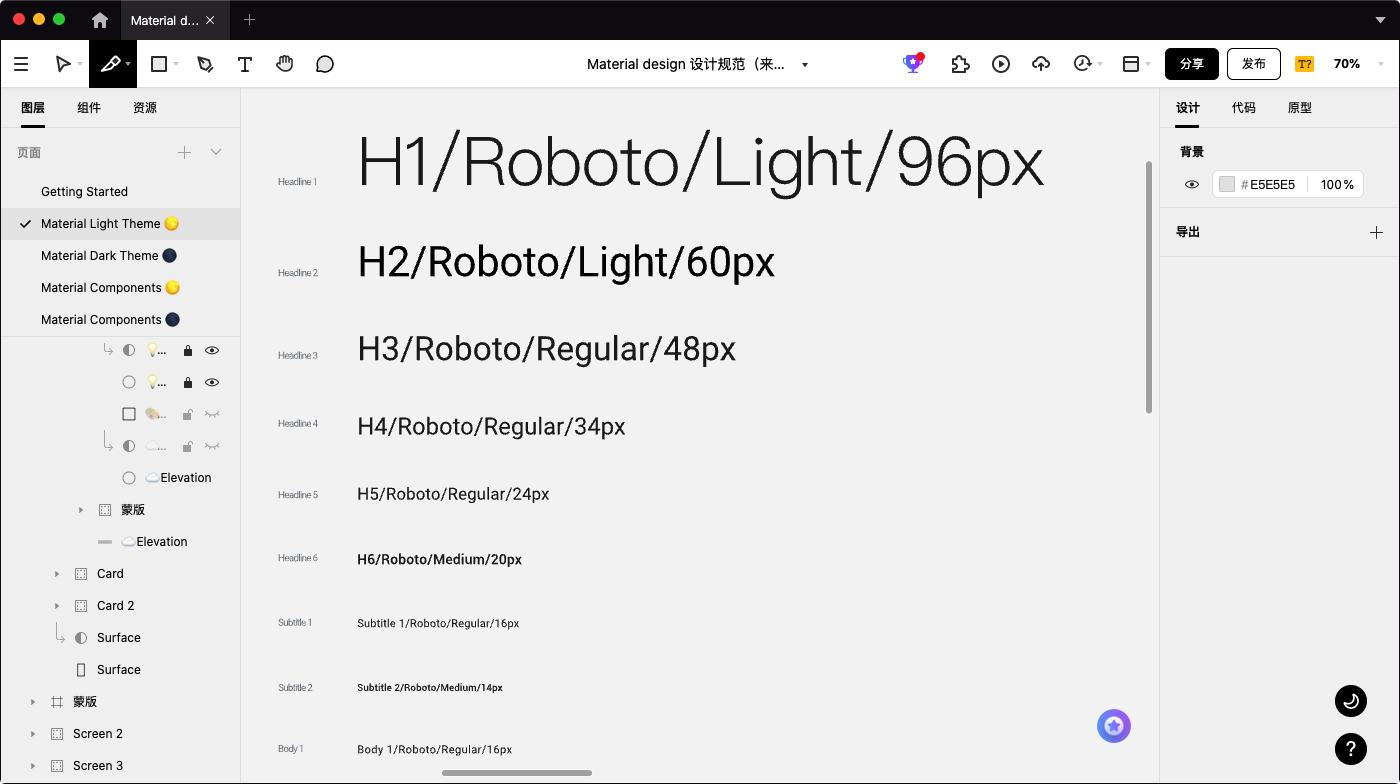
Task: Open Move tool options arrow
Action: pyautogui.click(x=80, y=64)
